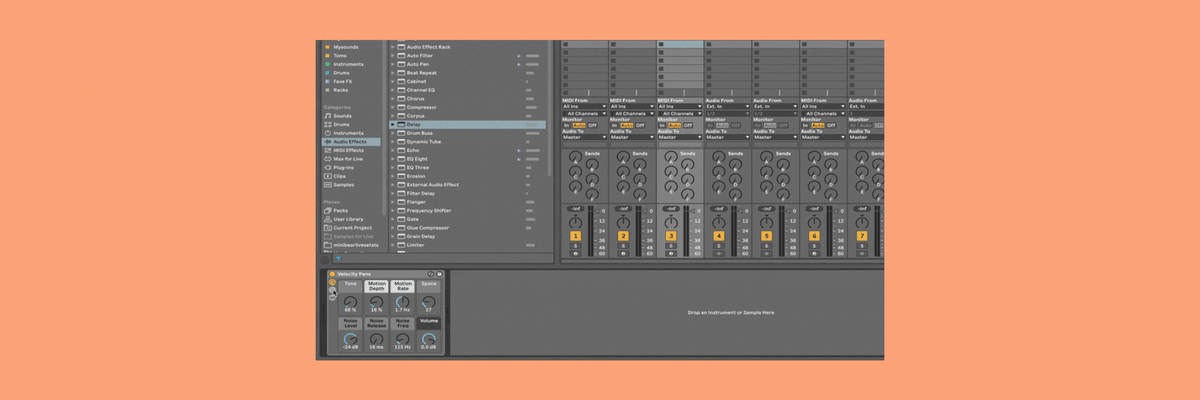Expand the Glue Compressor entry

click(x=393, y=228)
